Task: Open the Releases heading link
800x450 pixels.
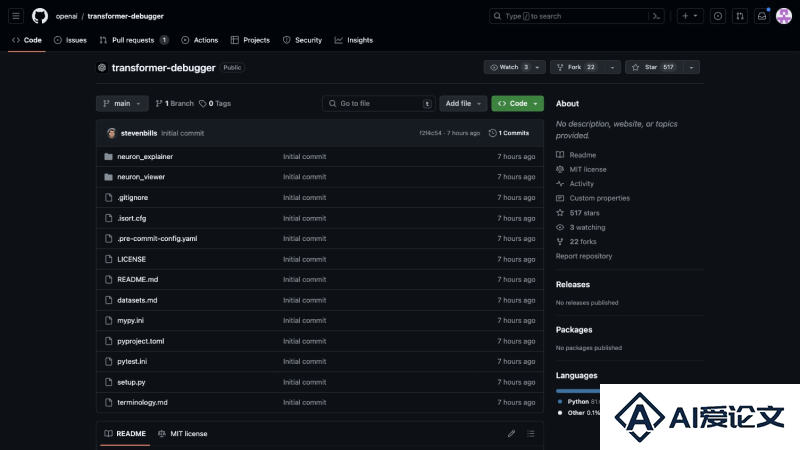Action: (x=572, y=285)
